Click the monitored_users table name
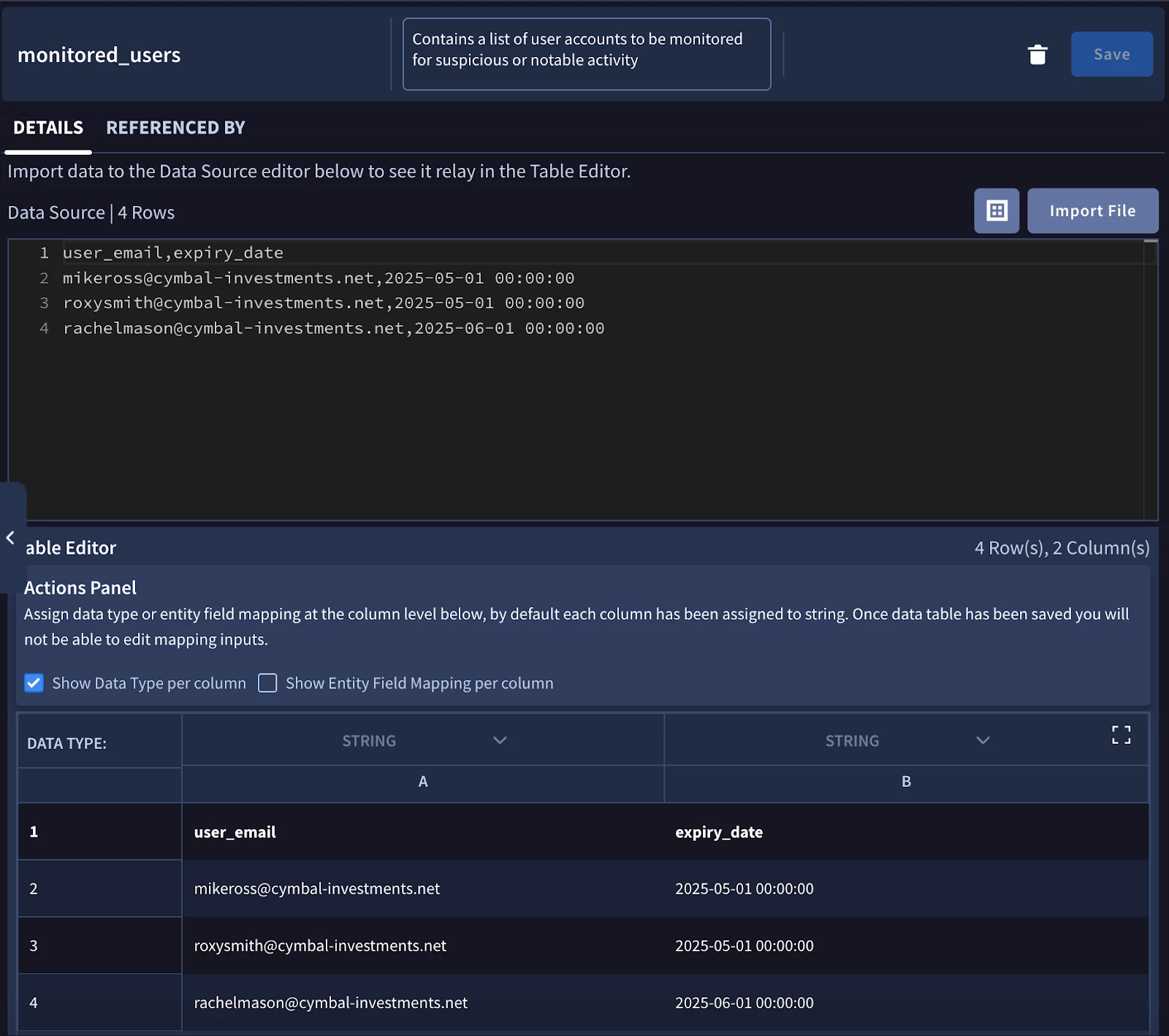The image size is (1169, 1036). click(x=99, y=55)
